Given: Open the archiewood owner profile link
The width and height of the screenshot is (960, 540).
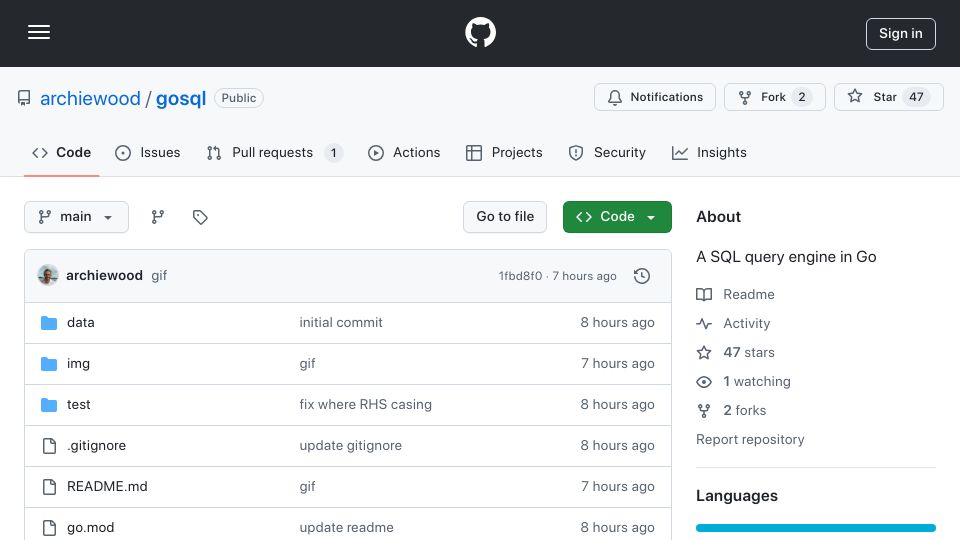Looking at the screenshot, I should tap(90, 98).
